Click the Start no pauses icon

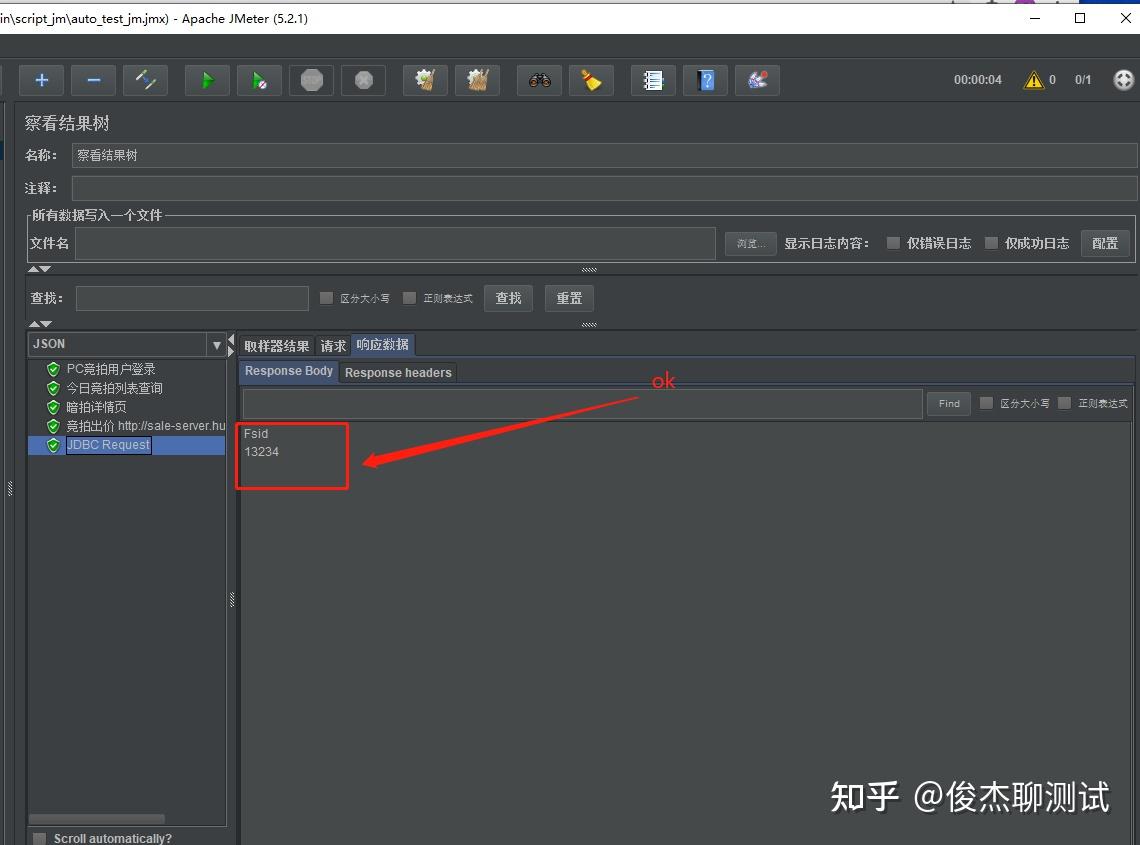tap(259, 80)
